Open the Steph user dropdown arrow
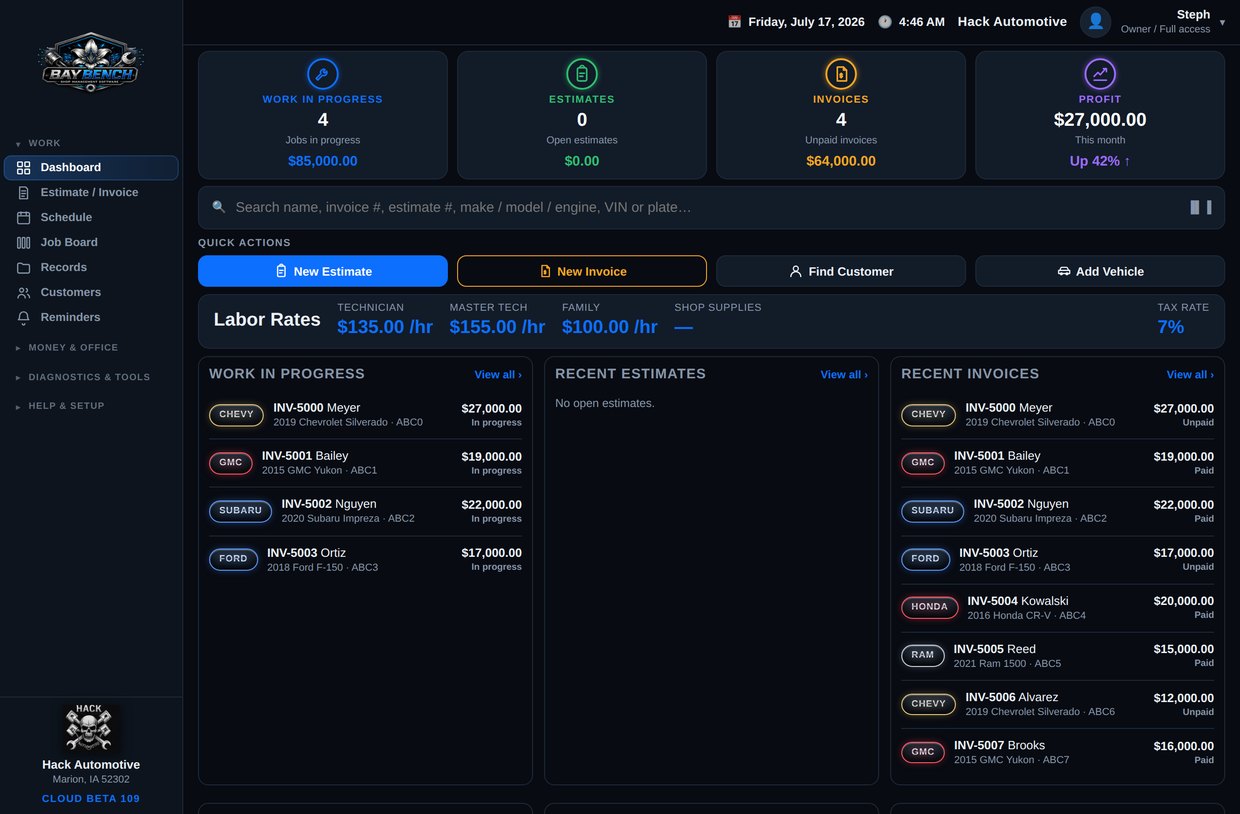1240x814 pixels. pyautogui.click(x=1222, y=22)
